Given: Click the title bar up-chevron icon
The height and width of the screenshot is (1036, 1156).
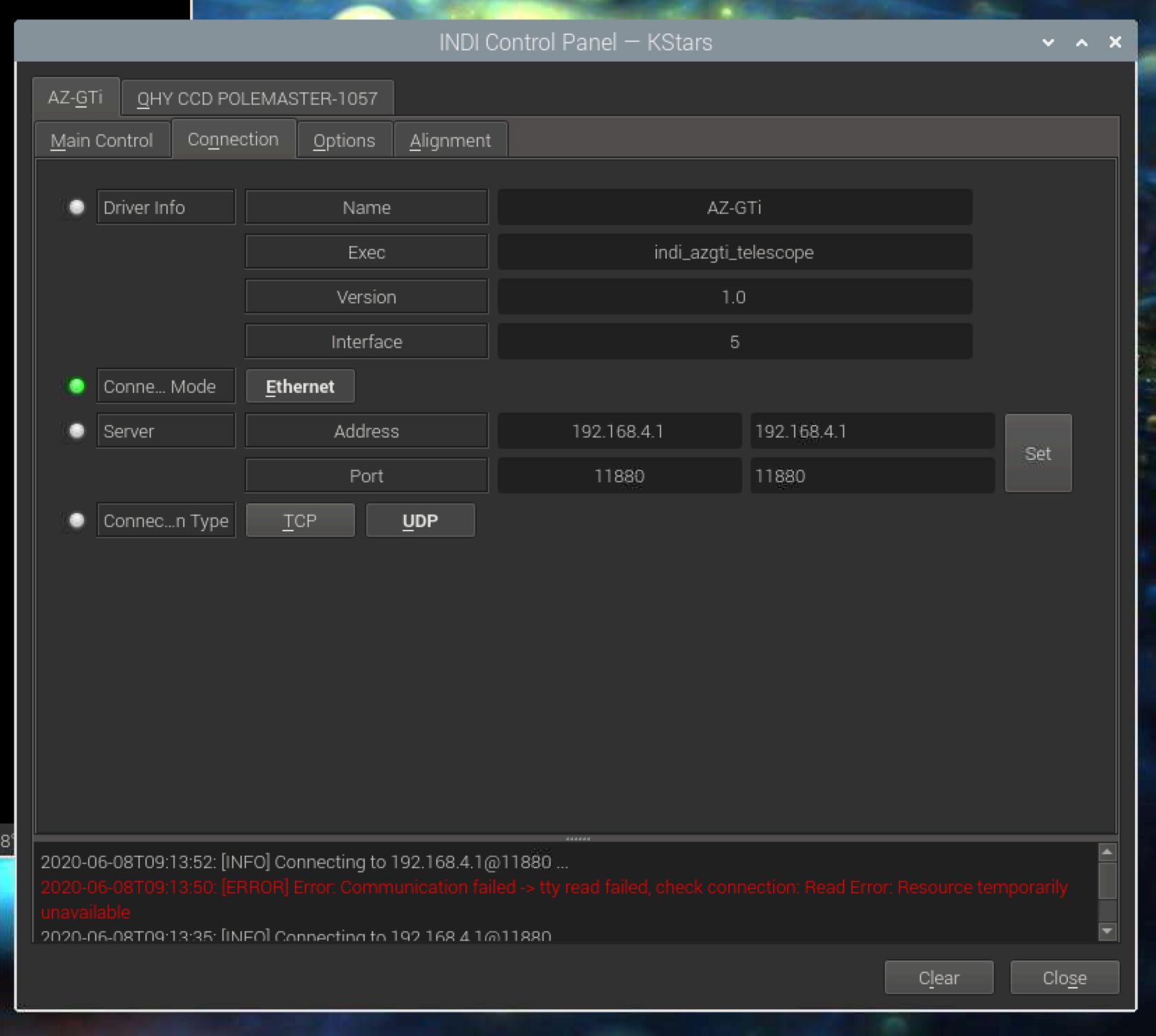Looking at the screenshot, I should (1082, 43).
